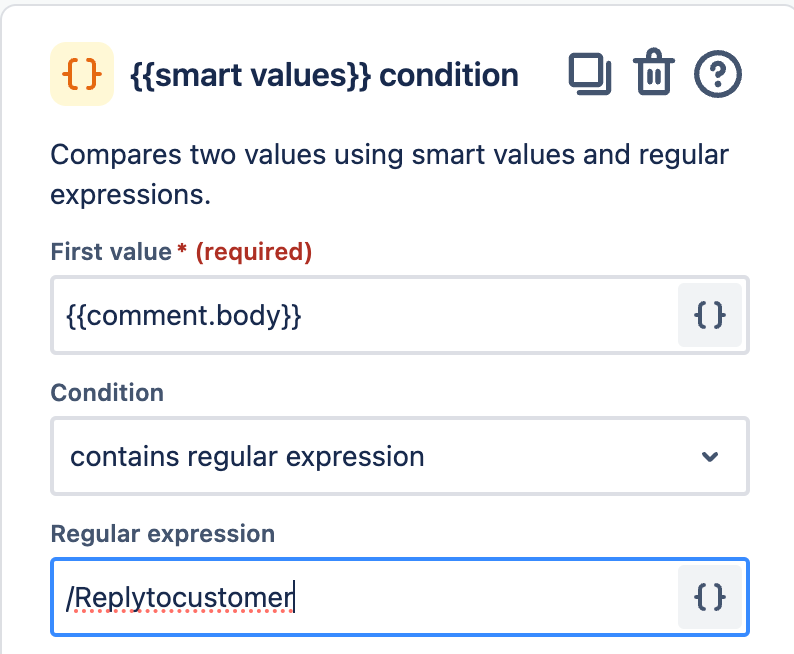794x654 pixels.
Task: Click the word 'expressions.' in the description
Action: coord(131,196)
